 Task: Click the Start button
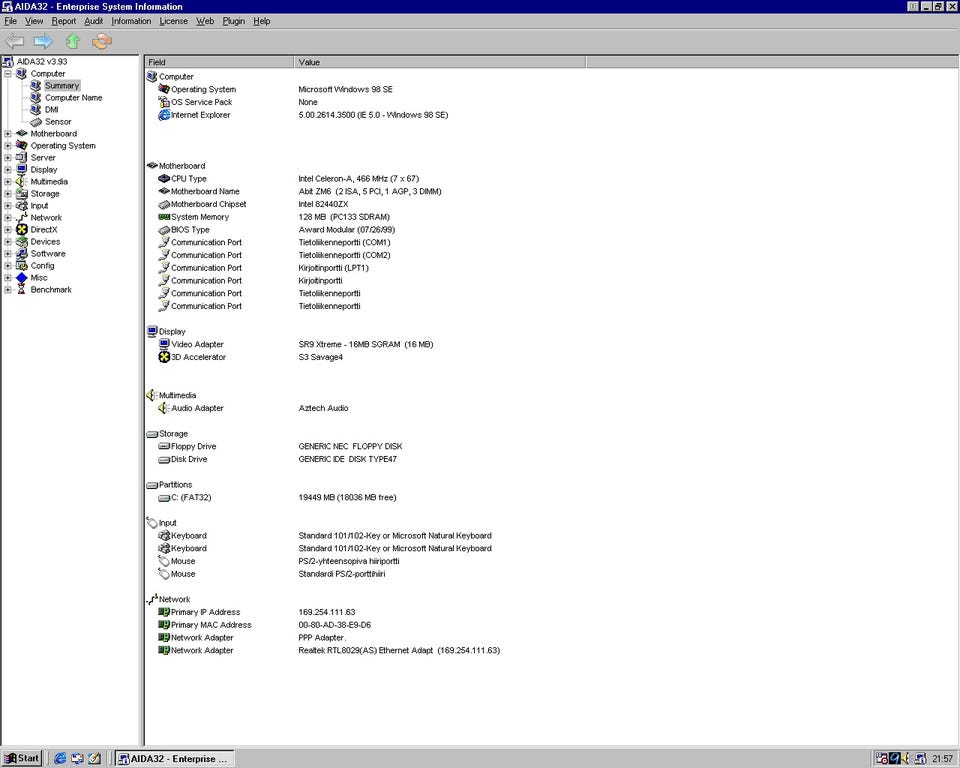(22, 758)
